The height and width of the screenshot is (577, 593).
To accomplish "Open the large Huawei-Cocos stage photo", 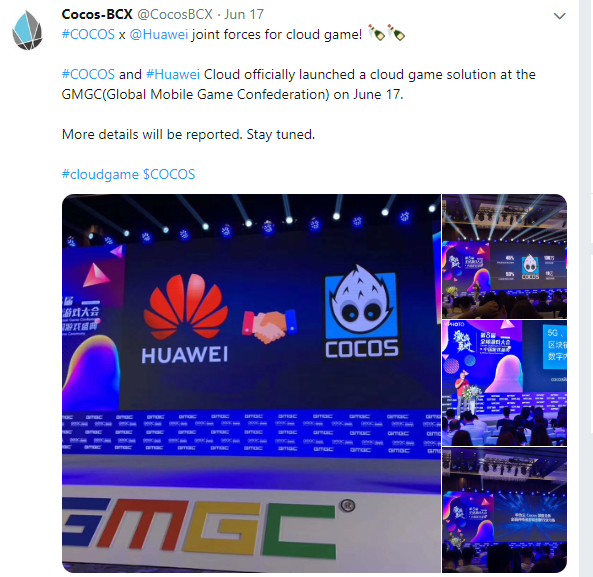I will point(251,383).
